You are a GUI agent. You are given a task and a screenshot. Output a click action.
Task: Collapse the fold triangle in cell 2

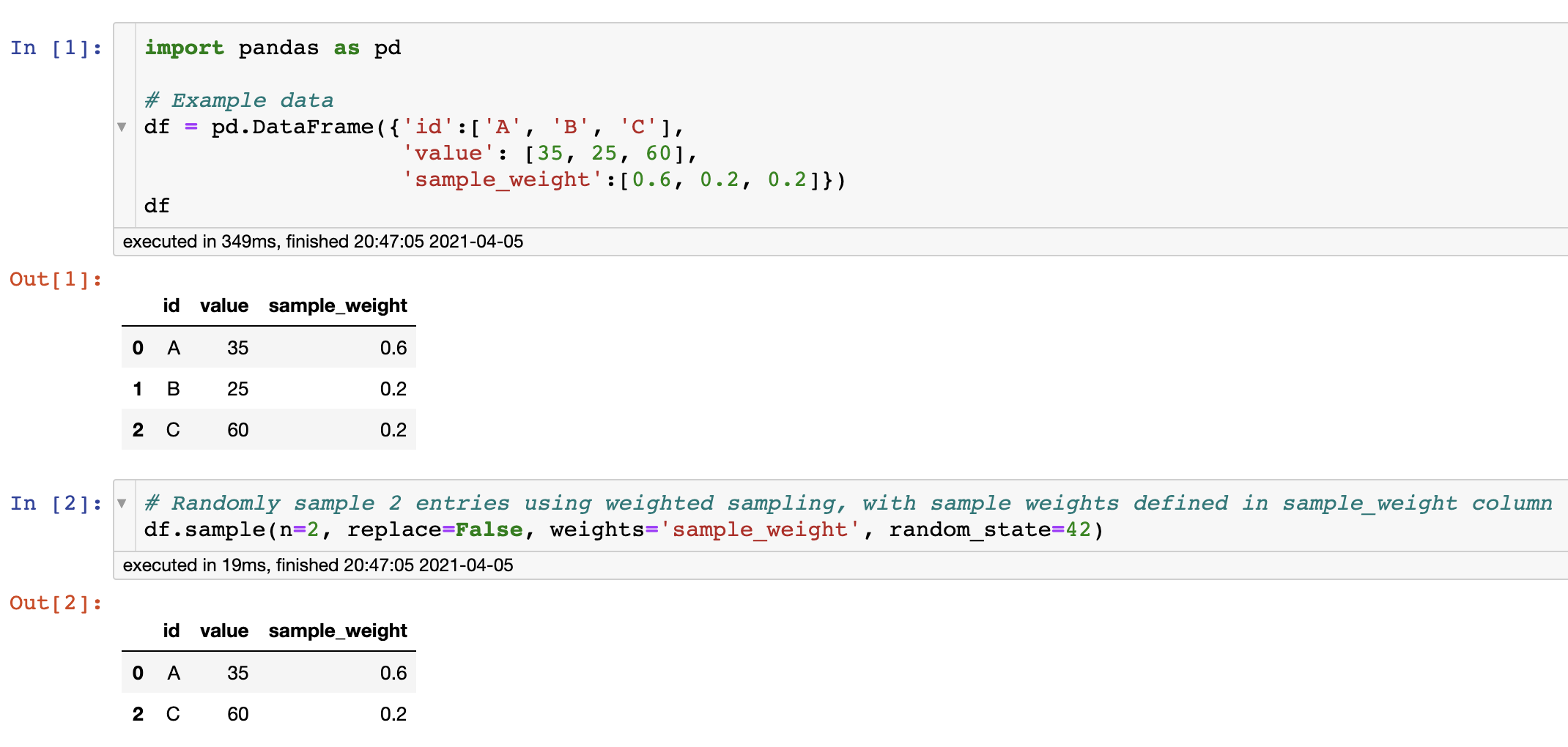tap(122, 503)
